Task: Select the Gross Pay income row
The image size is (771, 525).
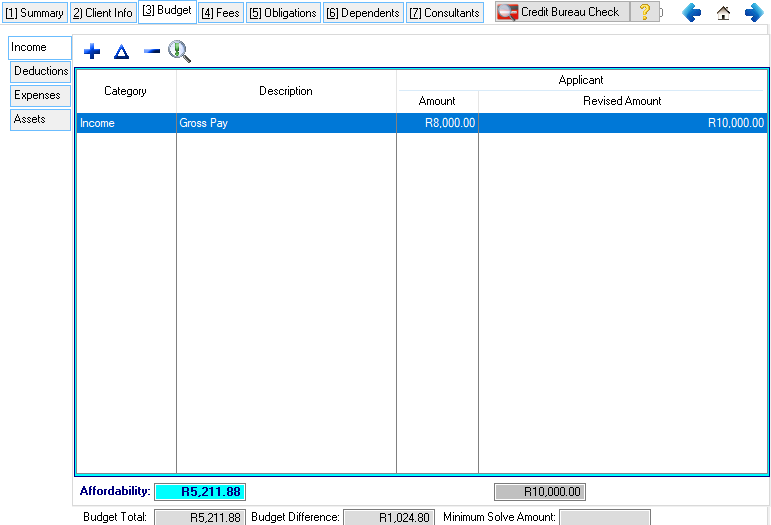Action: 286,123
